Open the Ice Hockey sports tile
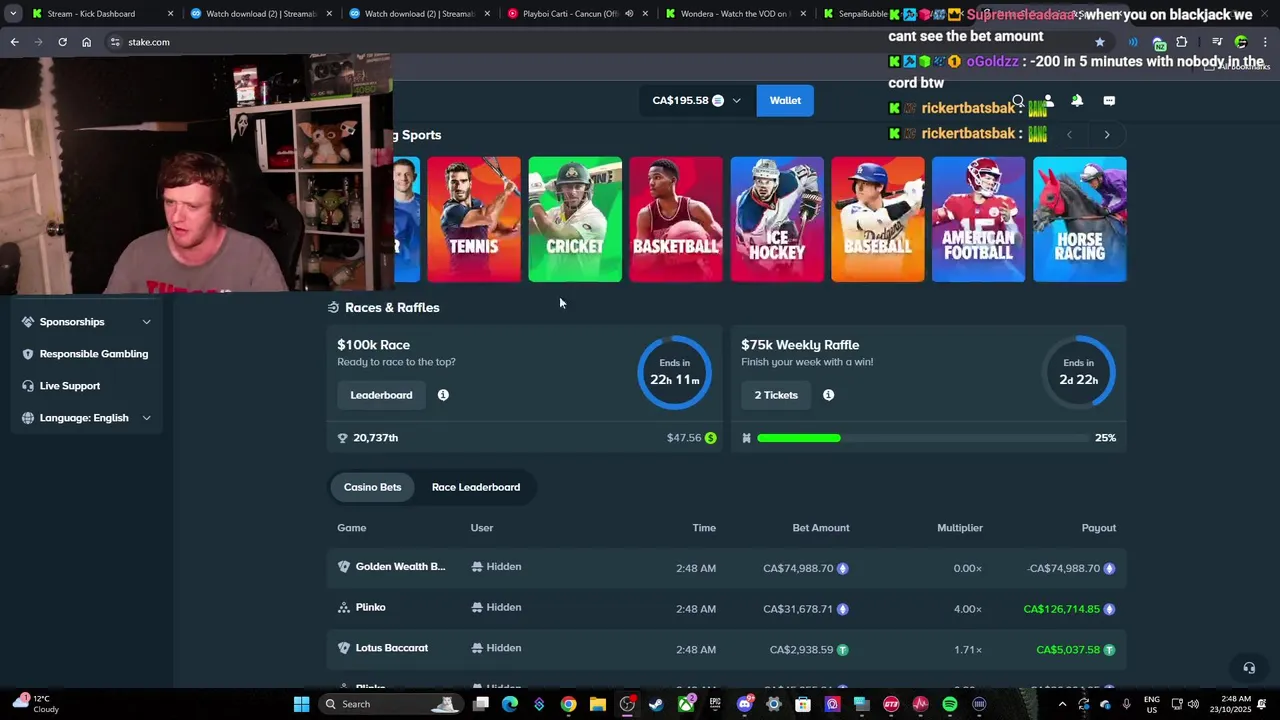Viewport: 1280px width, 720px height. coord(777,219)
